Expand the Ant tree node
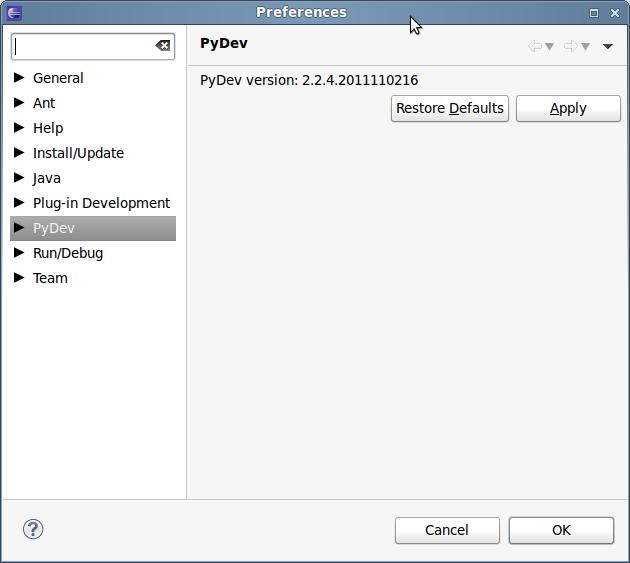 click(19, 102)
